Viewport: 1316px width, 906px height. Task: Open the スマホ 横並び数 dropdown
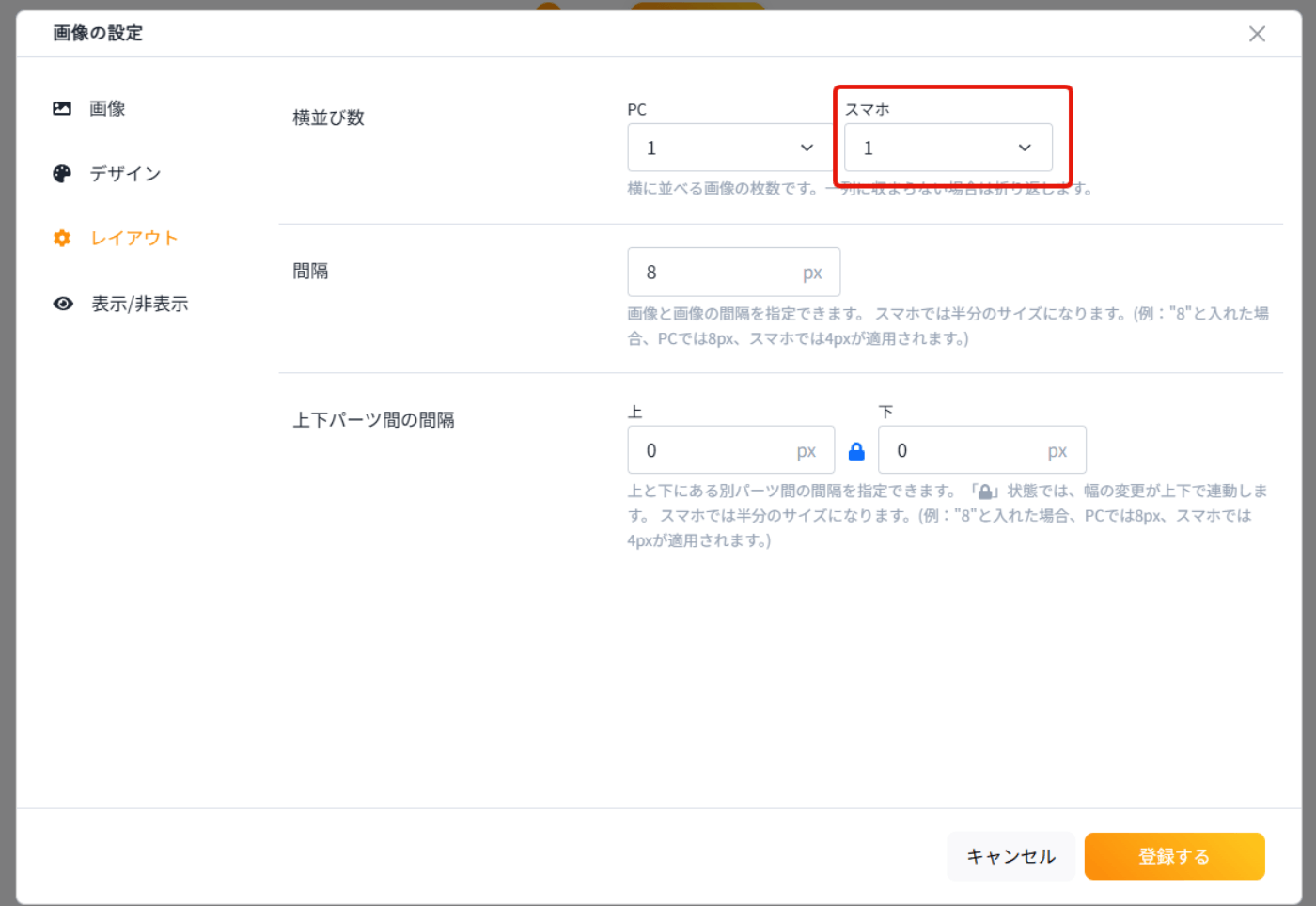tap(948, 148)
